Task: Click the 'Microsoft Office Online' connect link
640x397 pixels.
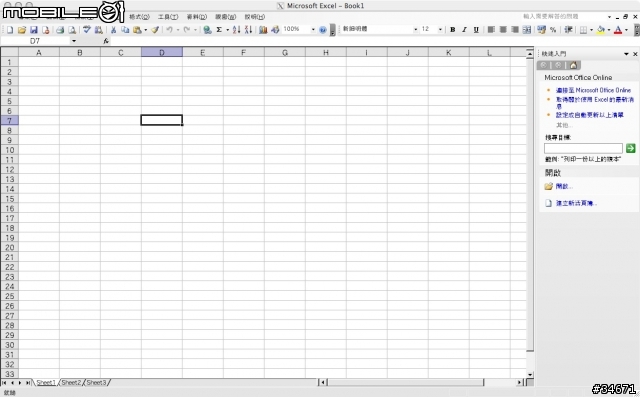Action: click(593, 90)
